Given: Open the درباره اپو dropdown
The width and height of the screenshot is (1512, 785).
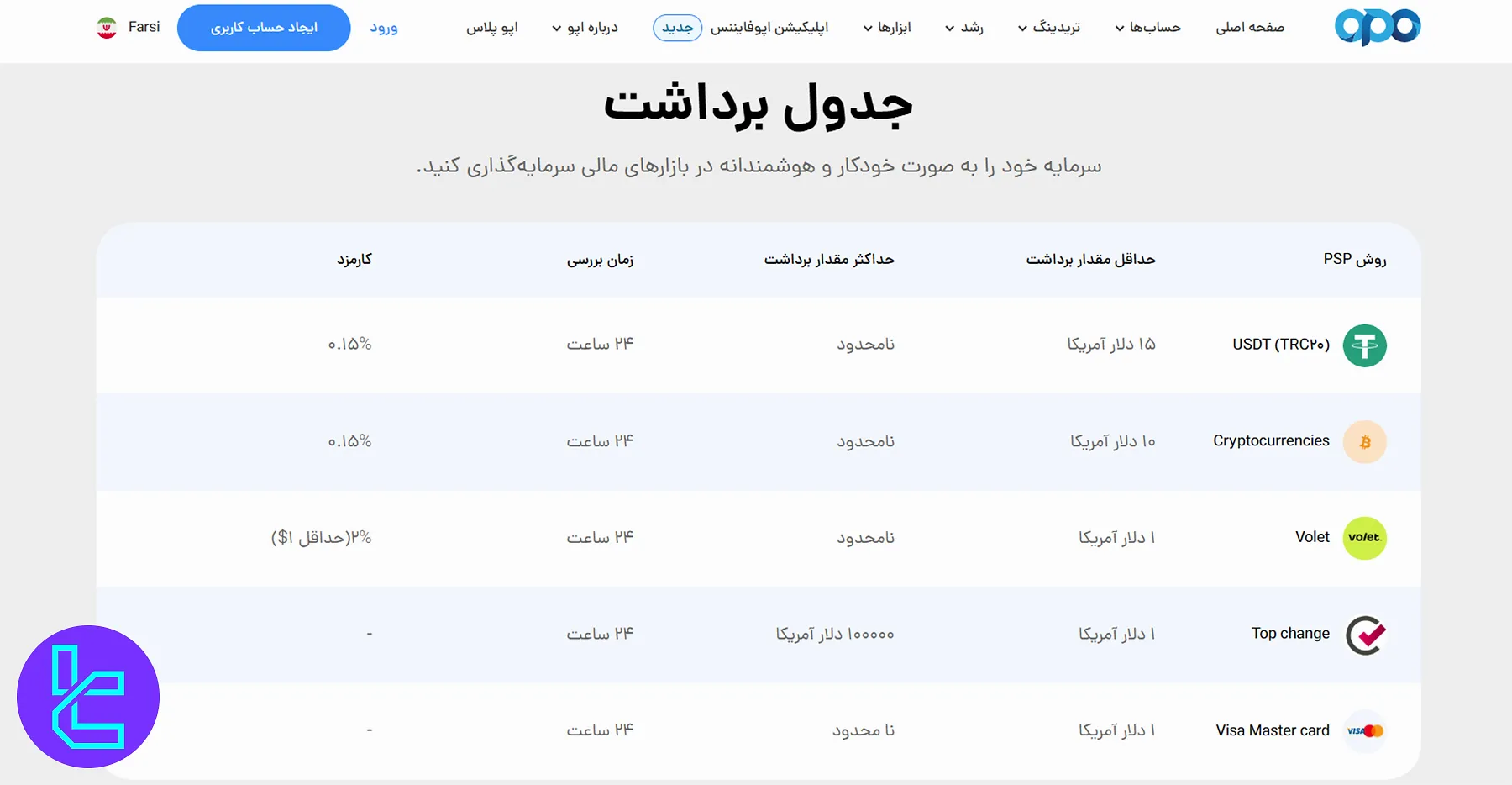Looking at the screenshot, I should click(586, 27).
